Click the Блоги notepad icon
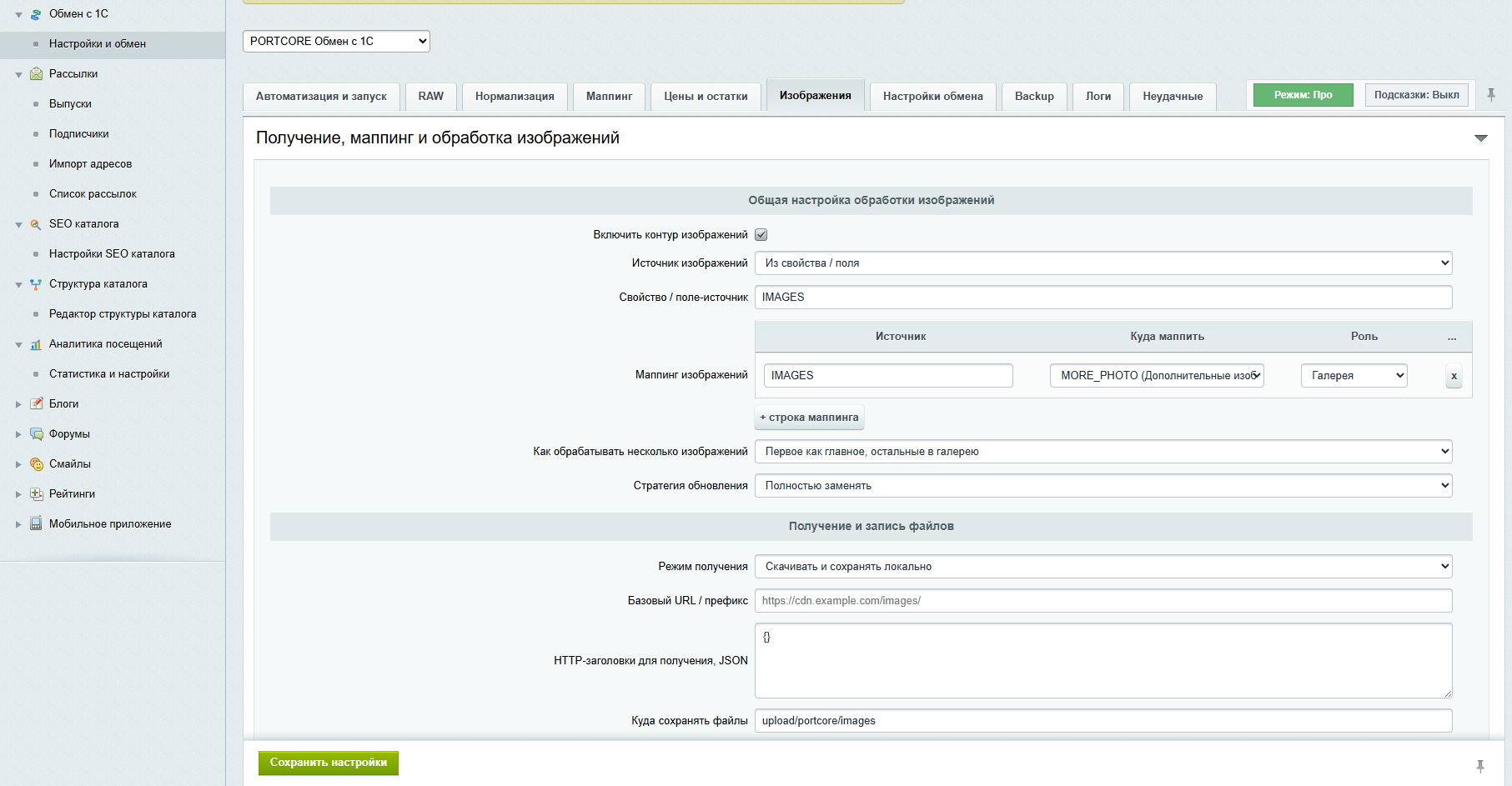The image size is (1512, 786). (x=36, y=404)
